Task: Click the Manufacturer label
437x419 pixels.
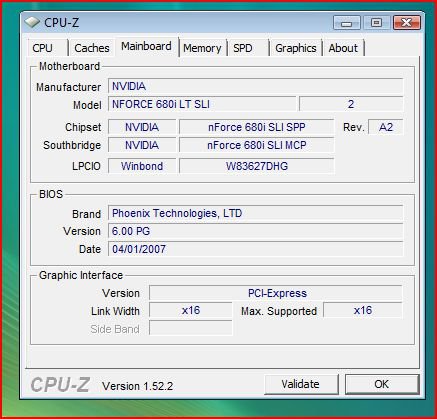Action: [68, 87]
